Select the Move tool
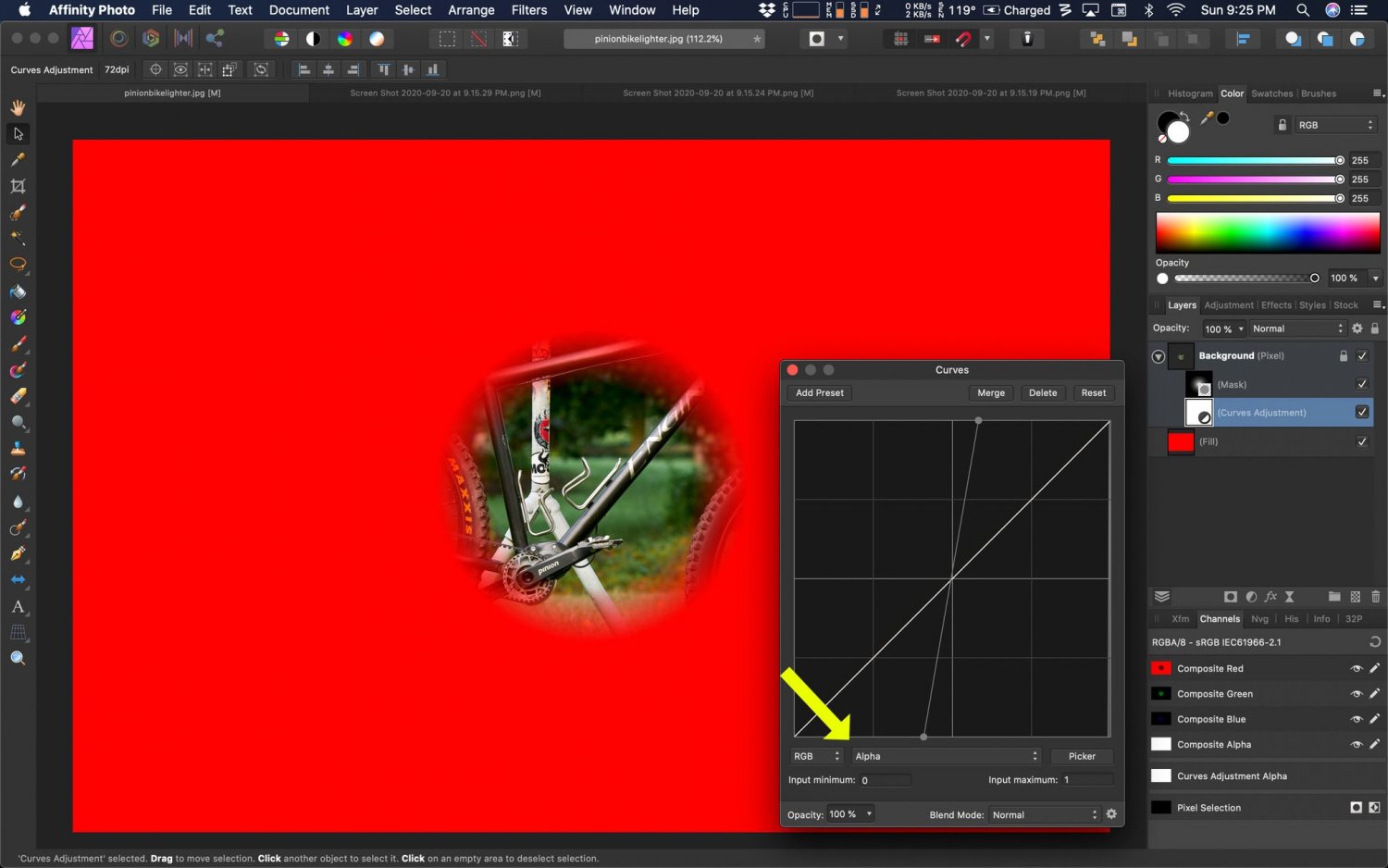The width and height of the screenshot is (1388, 868). [18, 133]
